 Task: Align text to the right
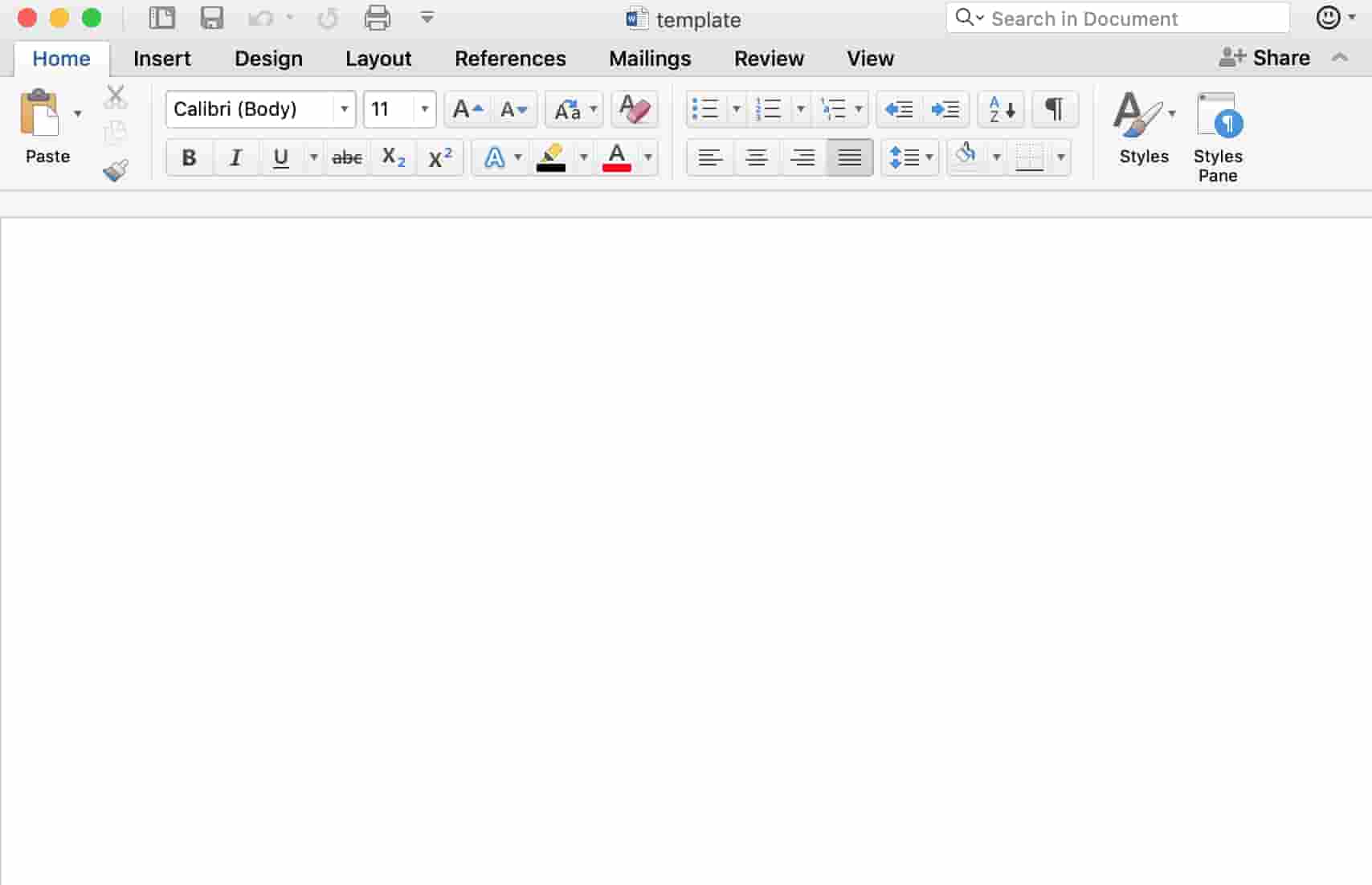pyautogui.click(x=802, y=157)
